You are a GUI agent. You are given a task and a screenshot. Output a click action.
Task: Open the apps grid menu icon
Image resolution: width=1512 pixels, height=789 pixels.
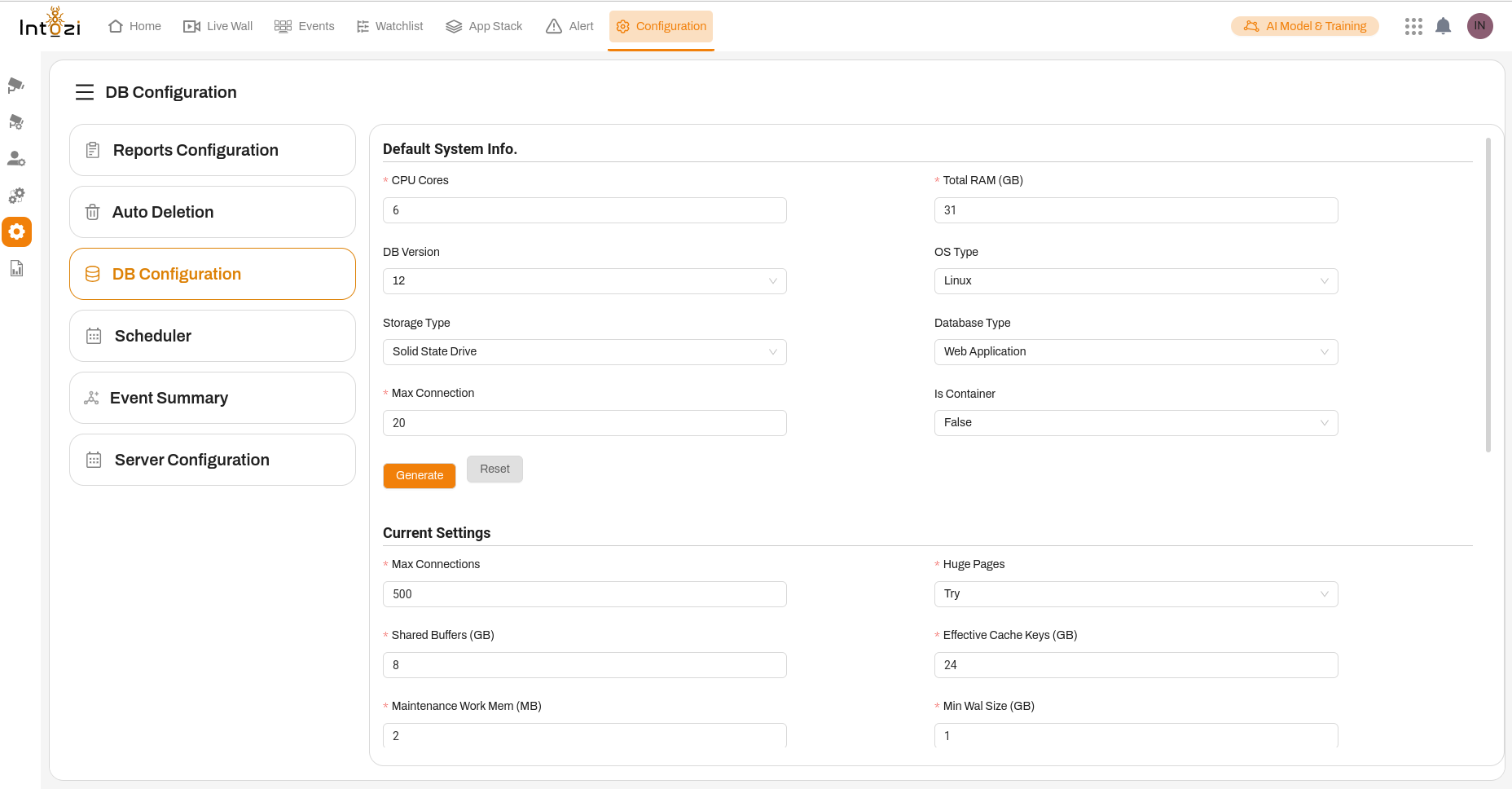pos(1413,26)
